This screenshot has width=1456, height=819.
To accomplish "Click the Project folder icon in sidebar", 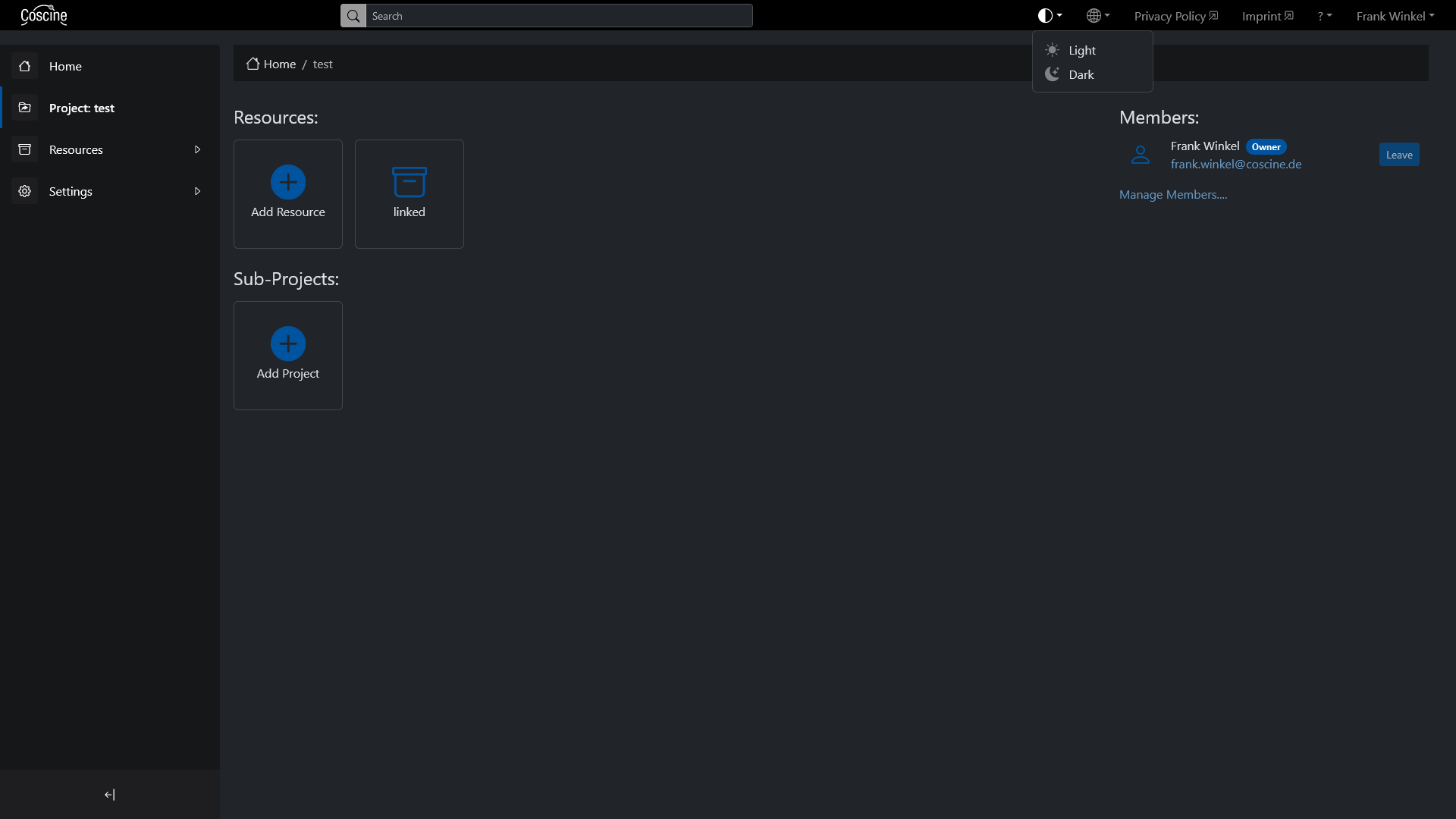I will 24,108.
